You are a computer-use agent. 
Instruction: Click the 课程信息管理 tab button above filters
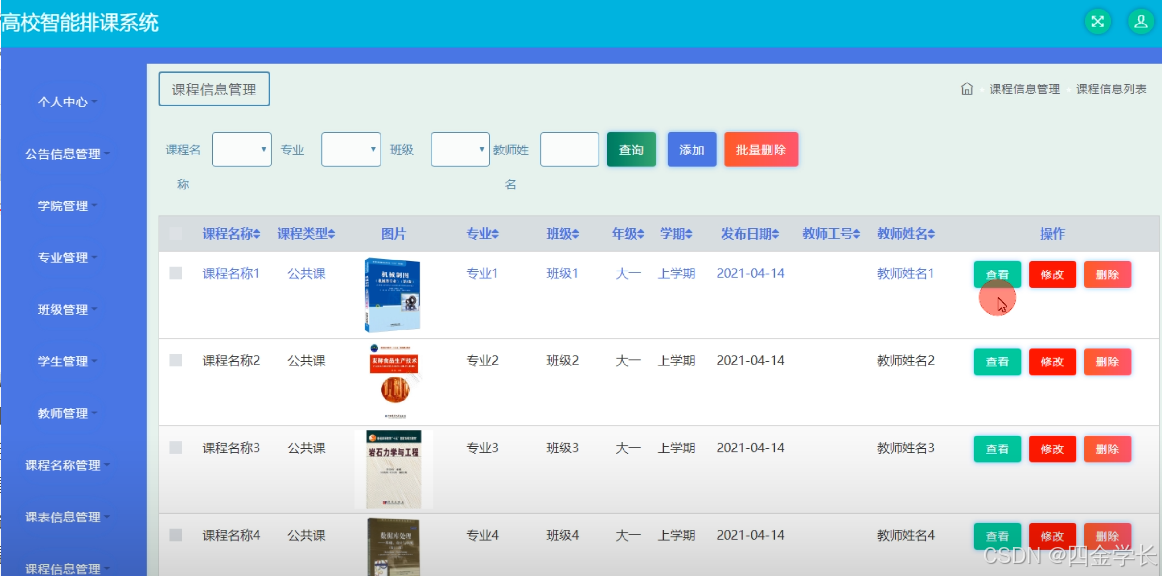point(213,90)
